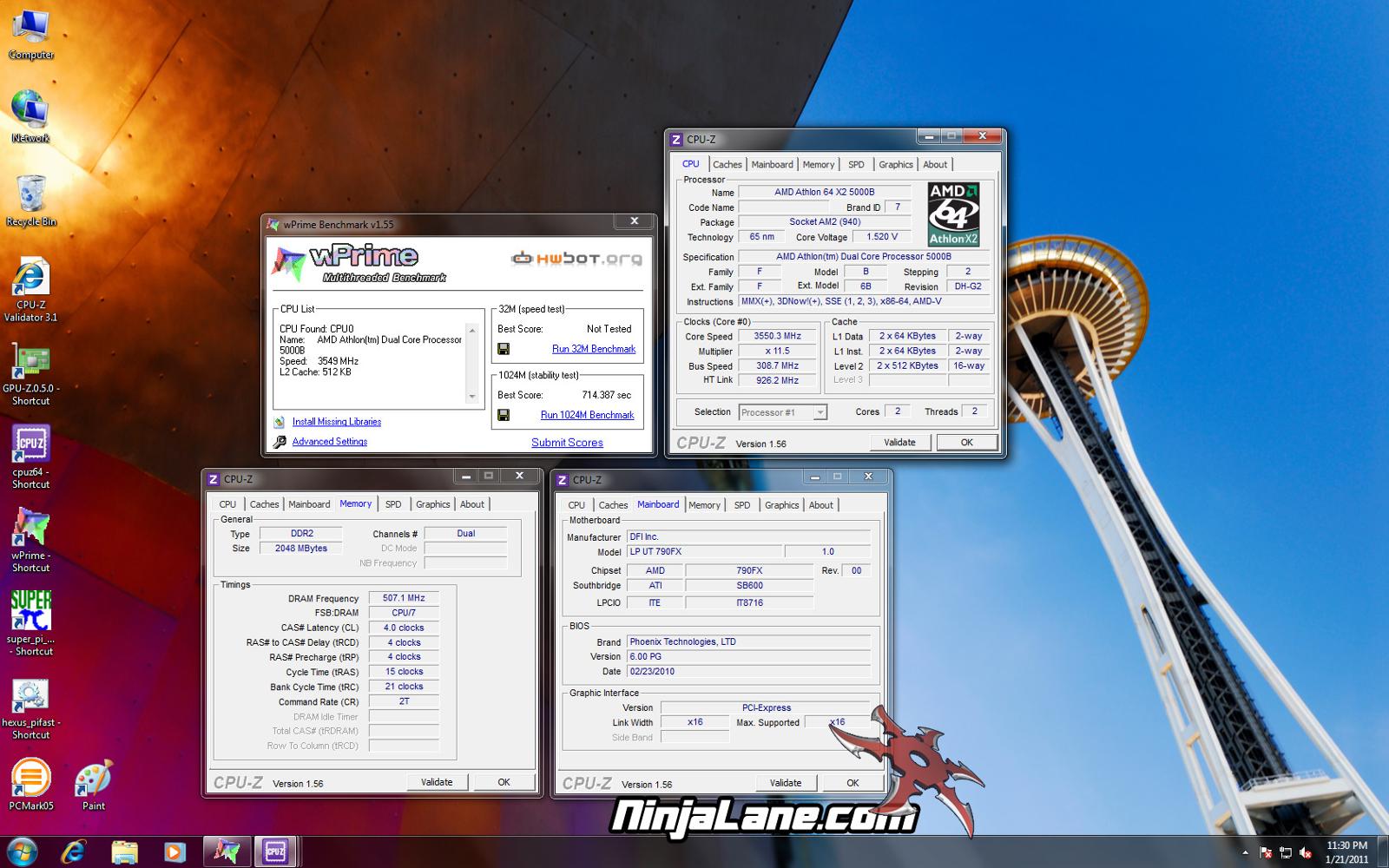This screenshot has height=868, width=1389.
Task: Launch CPU-Z Validator 3.1 shortcut
Action: pyautogui.click(x=30, y=289)
